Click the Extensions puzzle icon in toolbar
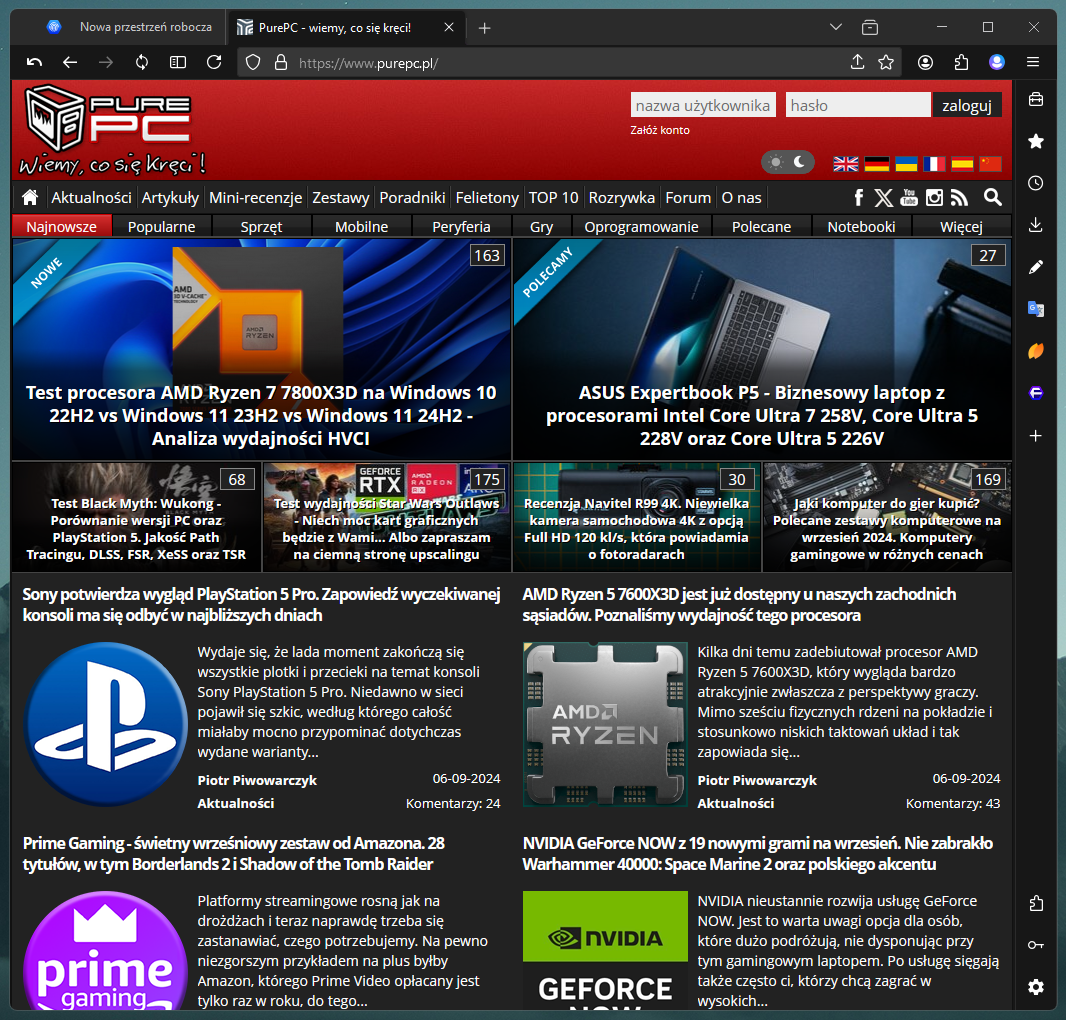This screenshot has height=1020, width=1066. (961, 62)
